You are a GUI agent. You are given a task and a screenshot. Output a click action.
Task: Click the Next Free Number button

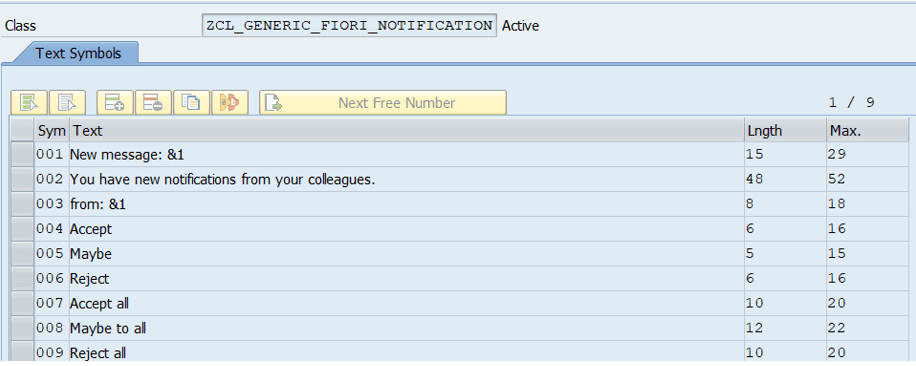[383, 103]
